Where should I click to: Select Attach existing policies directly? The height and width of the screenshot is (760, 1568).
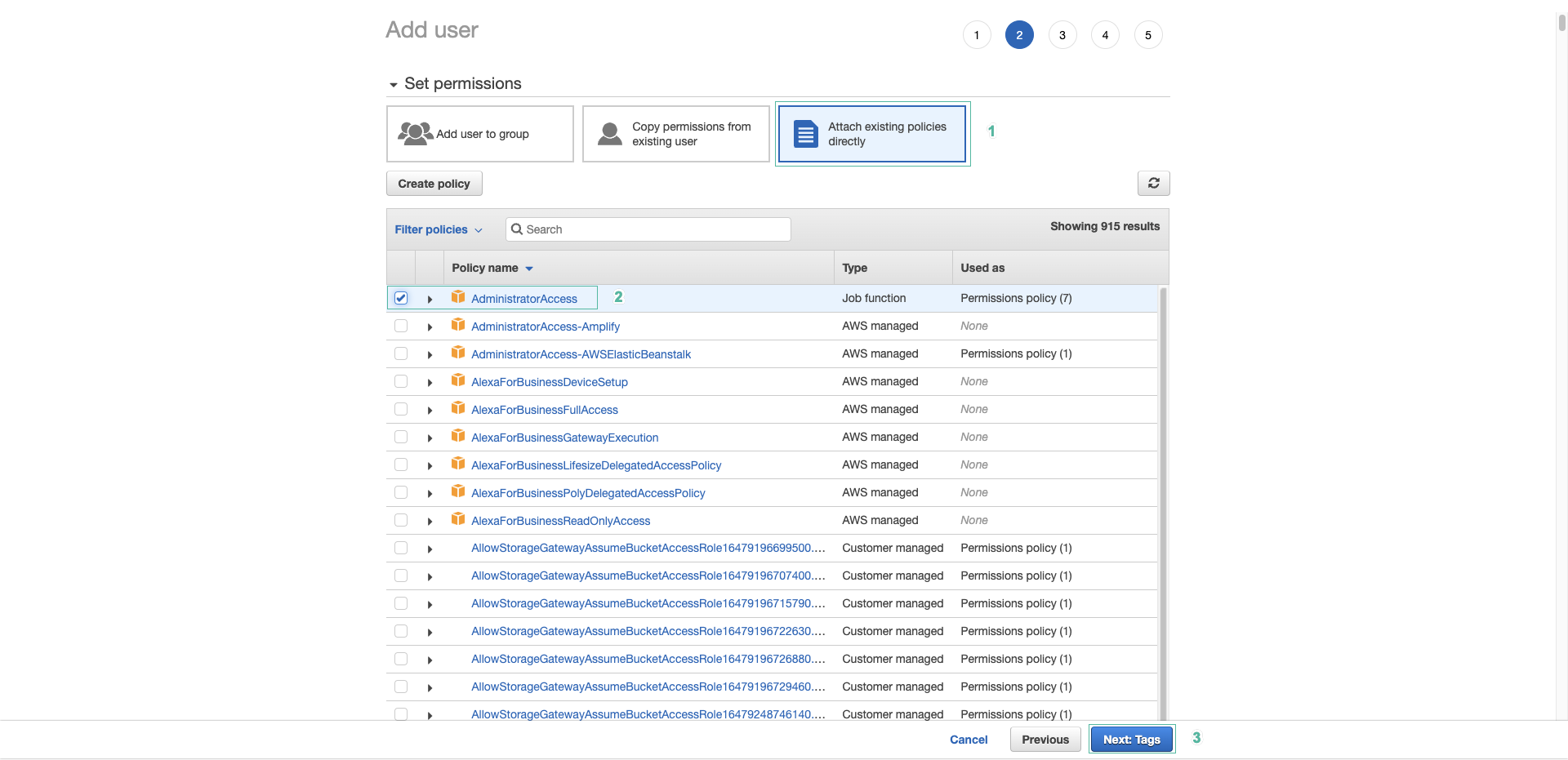click(x=872, y=134)
